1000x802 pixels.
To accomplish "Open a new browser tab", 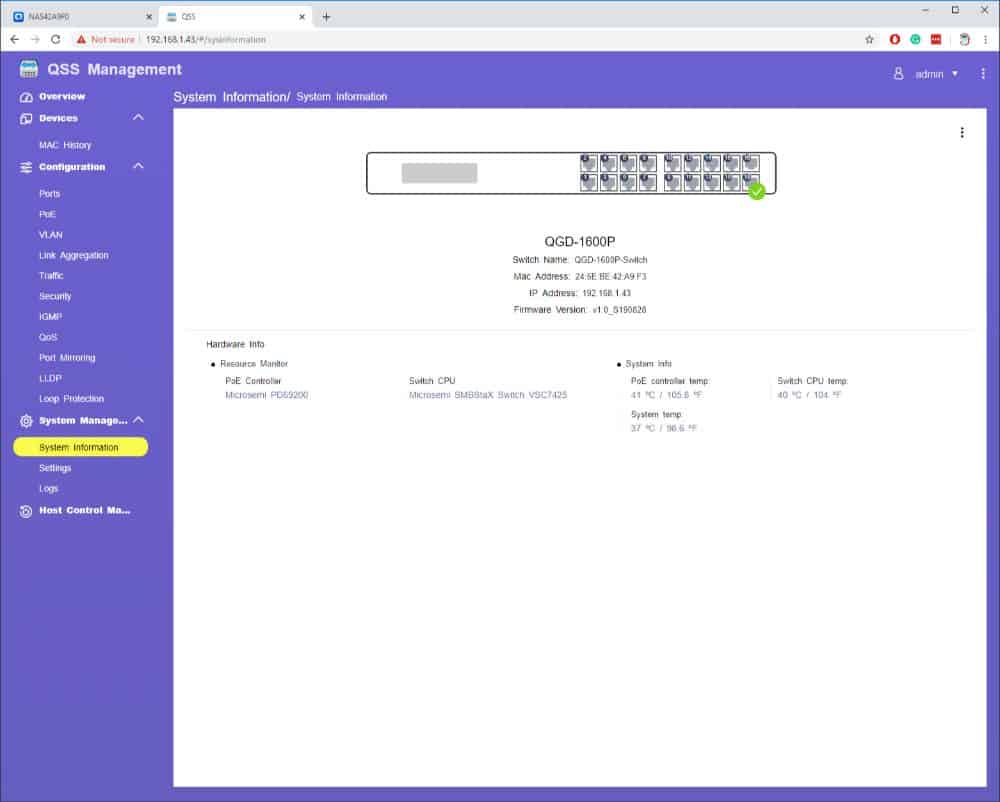I will [x=326, y=16].
